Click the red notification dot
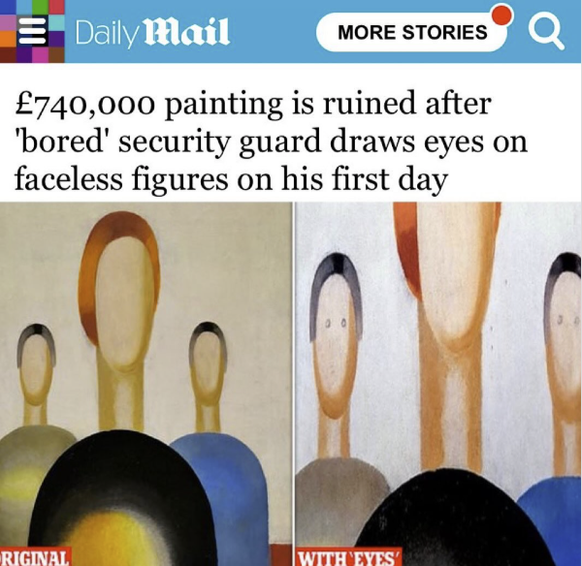 (x=501, y=15)
